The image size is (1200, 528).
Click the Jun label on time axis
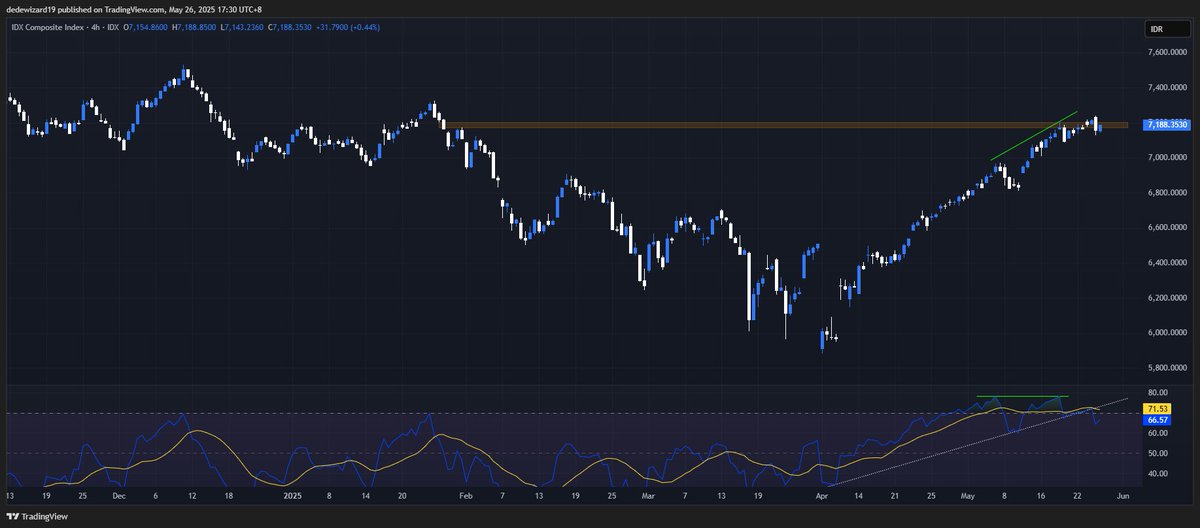pyautogui.click(x=1123, y=495)
